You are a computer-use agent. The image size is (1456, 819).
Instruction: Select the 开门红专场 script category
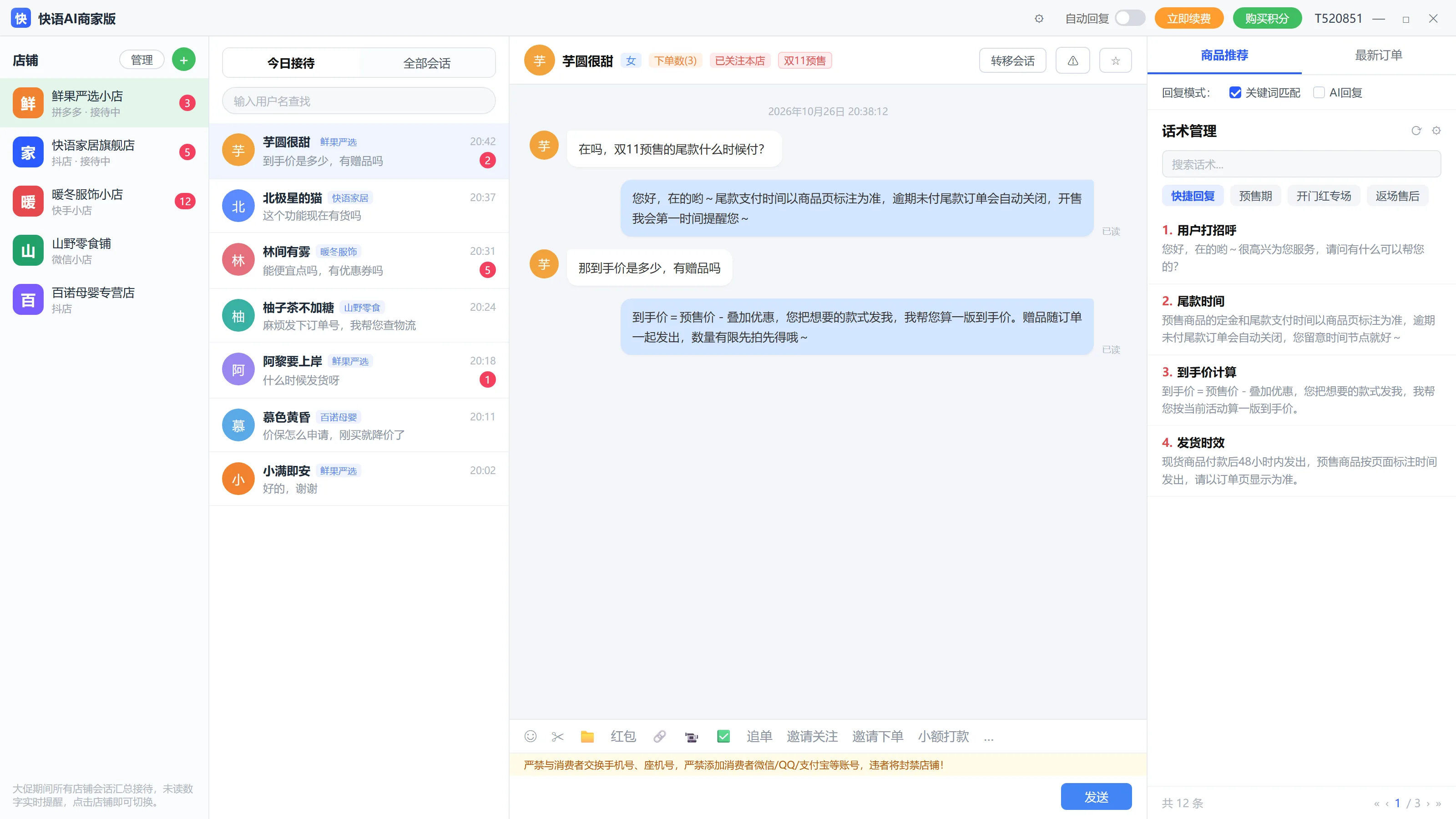click(x=1324, y=196)
